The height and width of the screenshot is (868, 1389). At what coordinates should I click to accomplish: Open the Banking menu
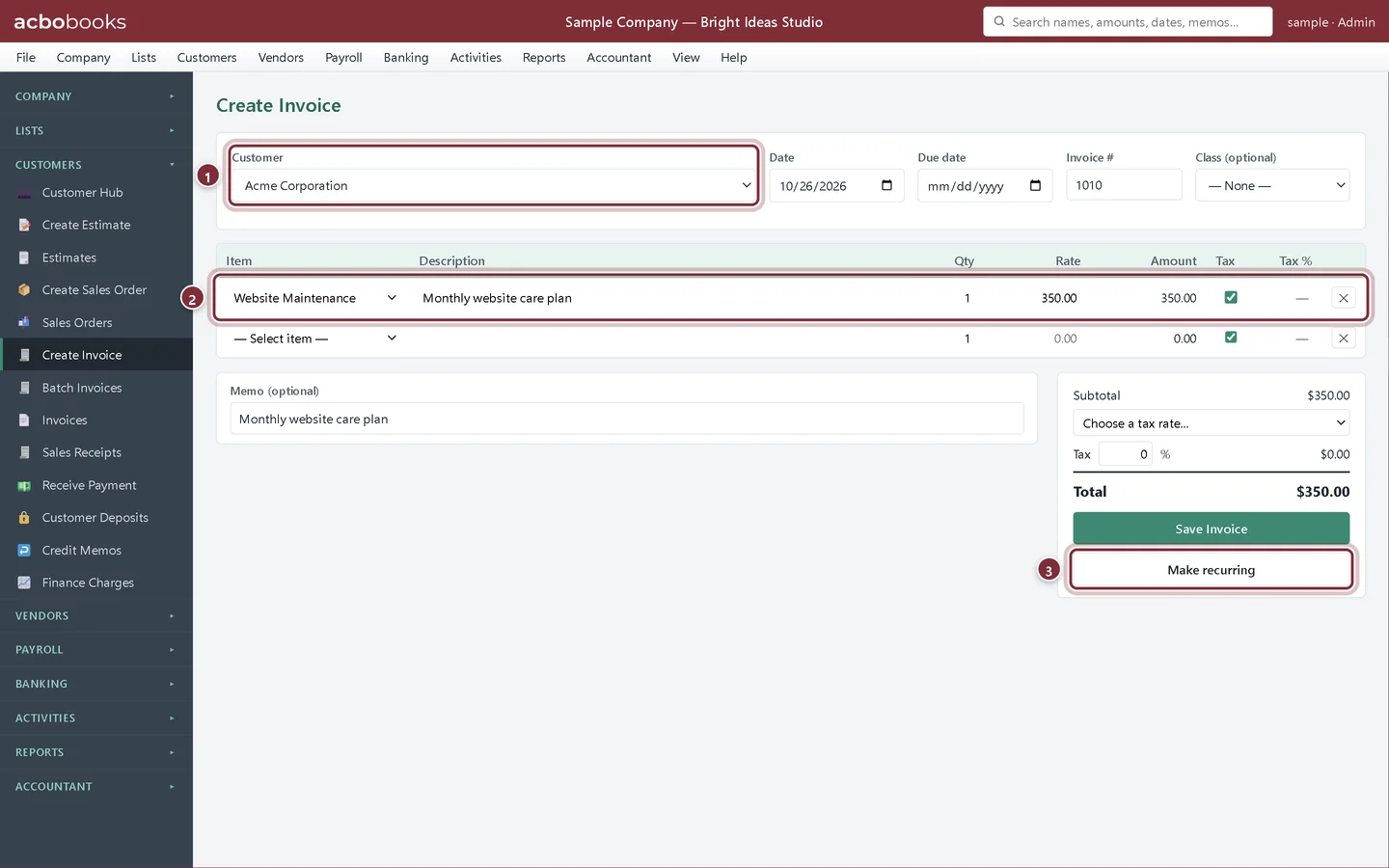point(406,58)
